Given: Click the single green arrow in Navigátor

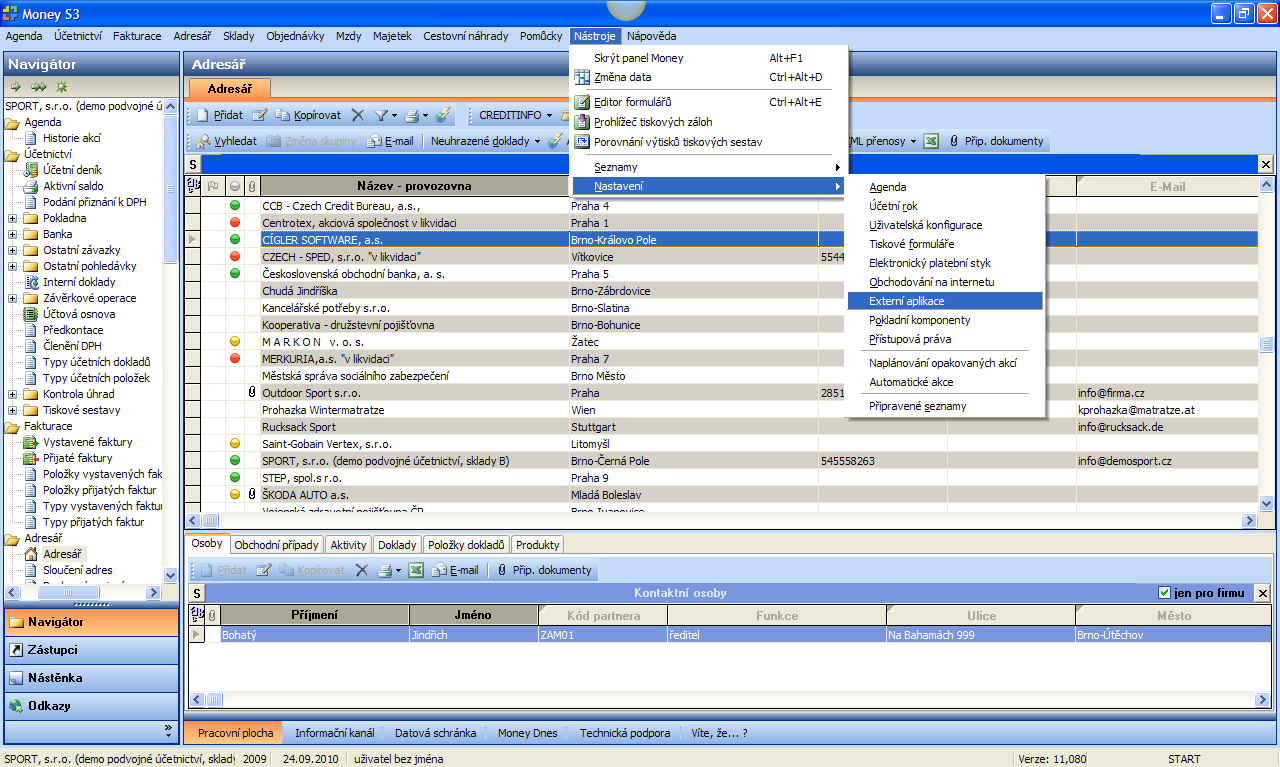Looking at the screenshot, I should 16,87.
